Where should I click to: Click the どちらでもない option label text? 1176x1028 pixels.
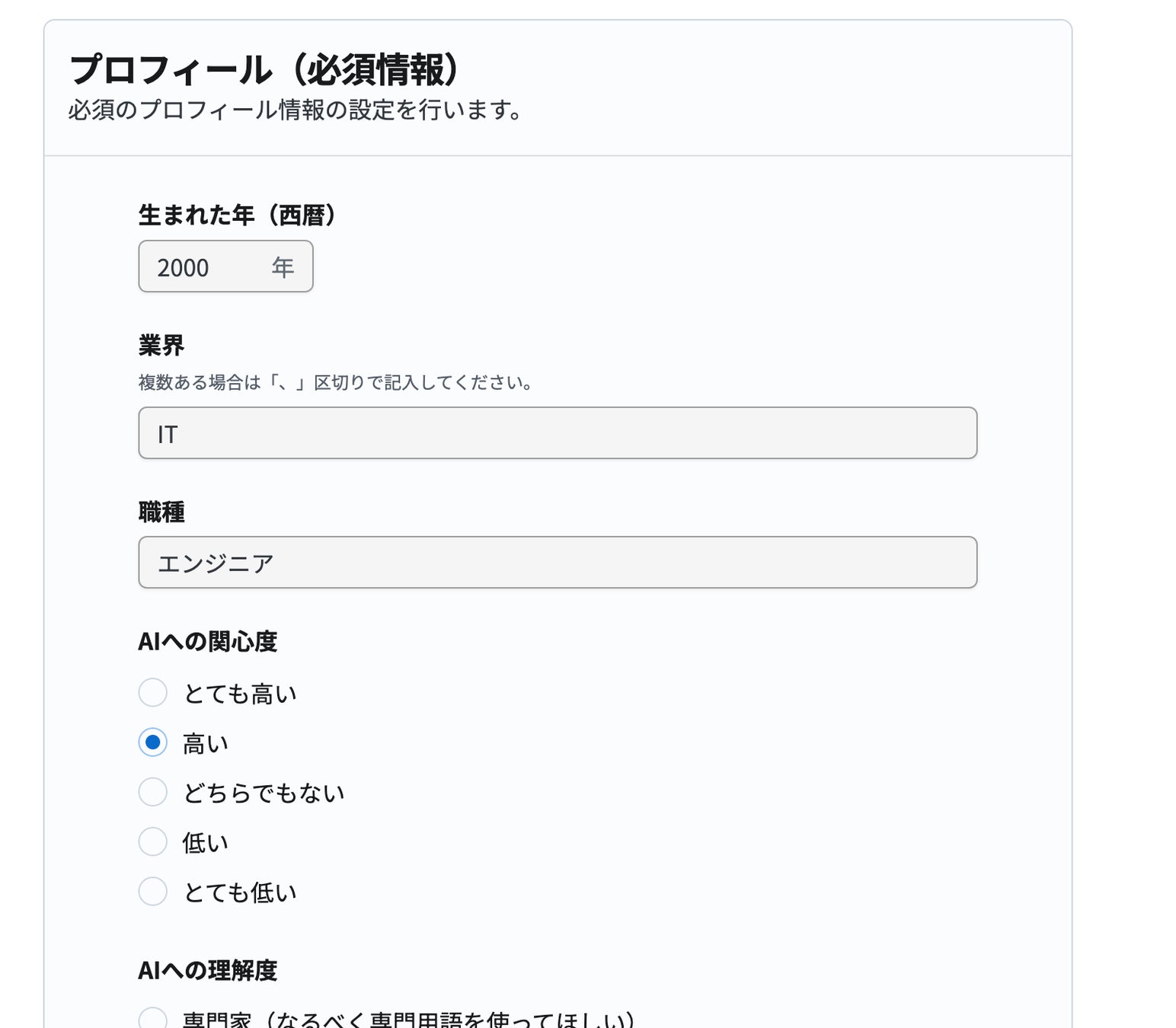pos(264,793)
